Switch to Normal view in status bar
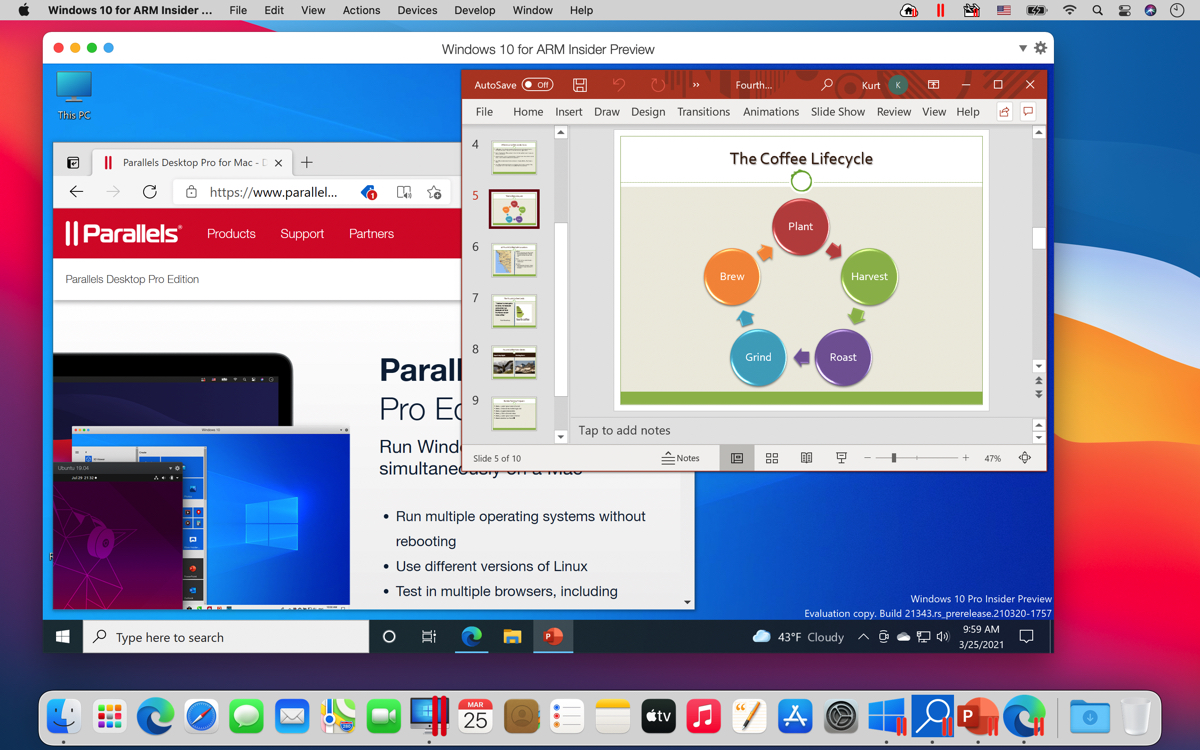Image resolution: width=1200 pixels, height=750 pixels. click(x=737, y=458)
